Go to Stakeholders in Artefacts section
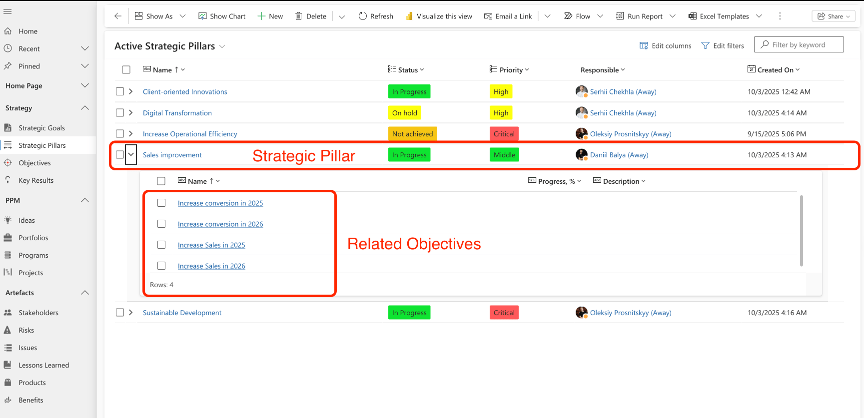Screen dimensions: 864x418 [x=38, y=312]
